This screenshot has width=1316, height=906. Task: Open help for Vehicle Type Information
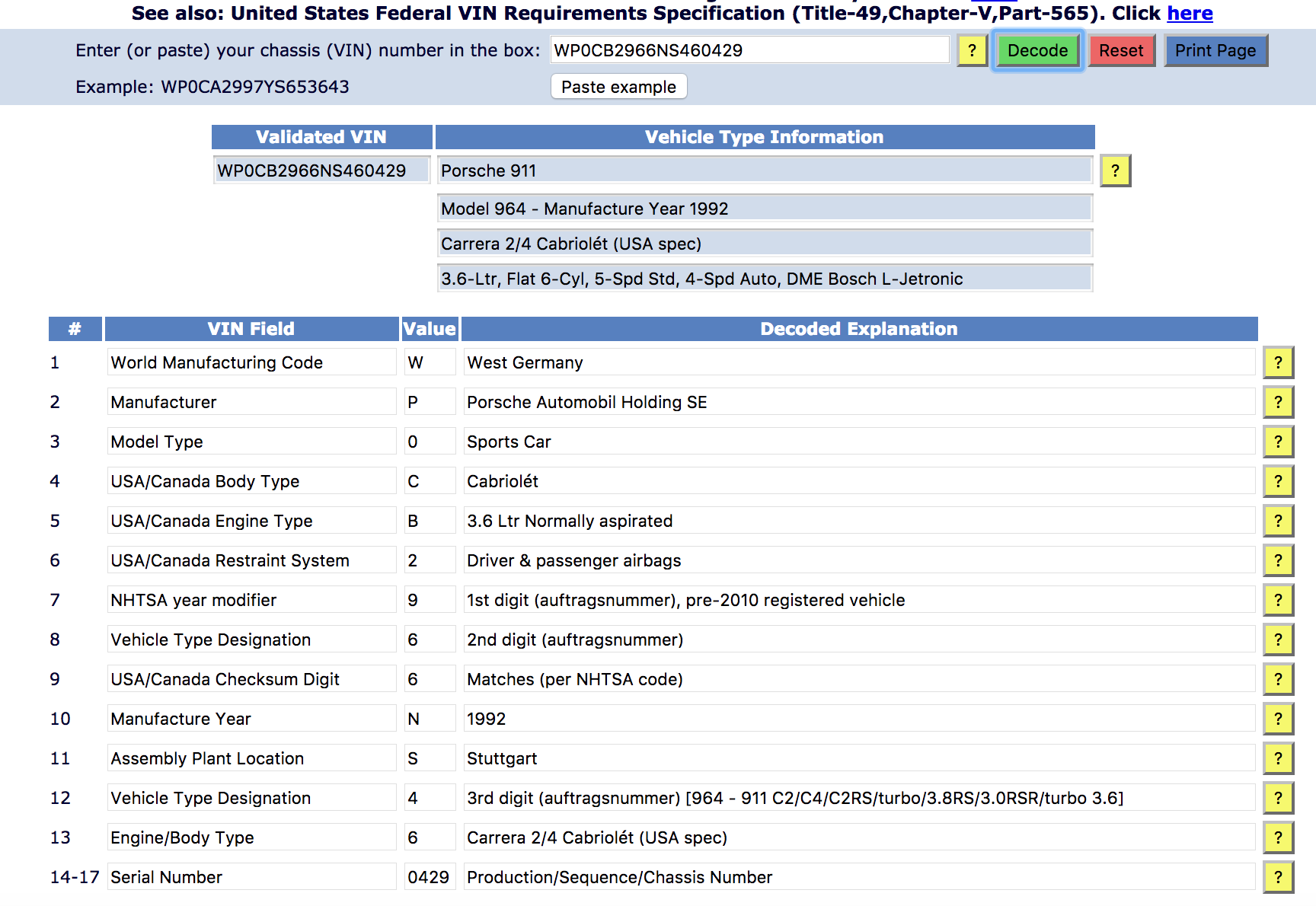coord(1115,171)
